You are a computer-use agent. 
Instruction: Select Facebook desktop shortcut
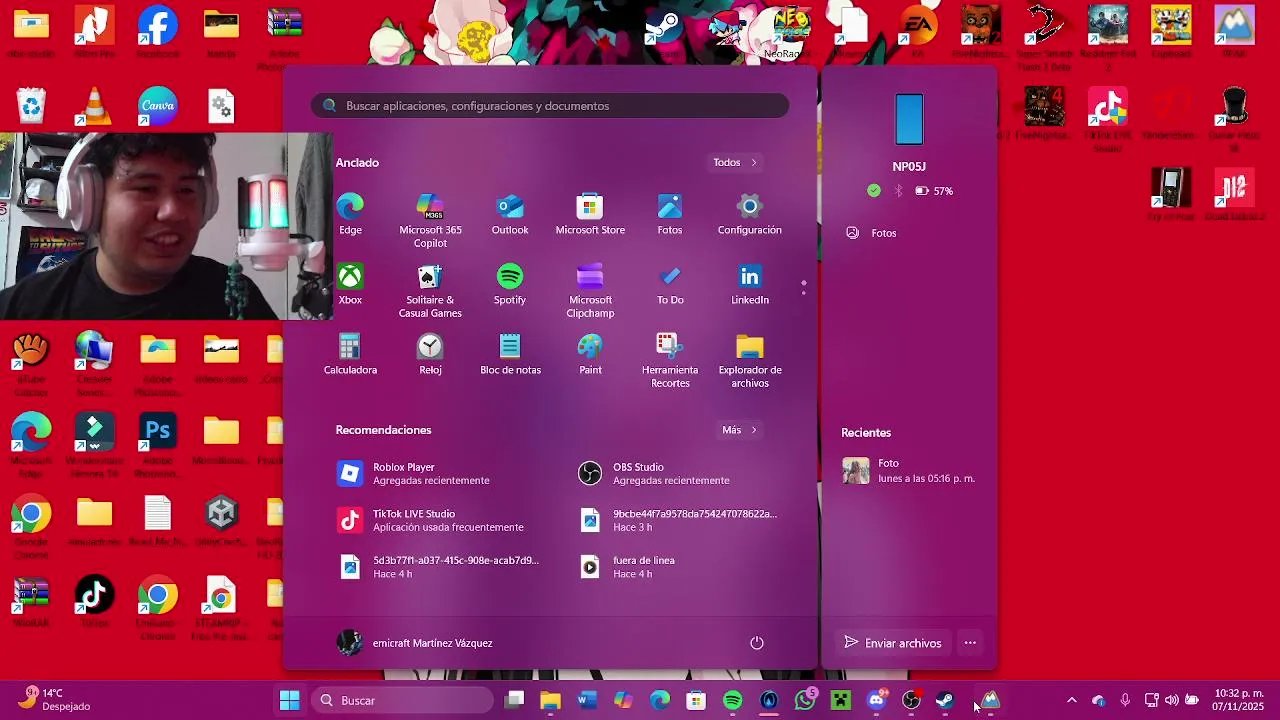click(158, 32)
